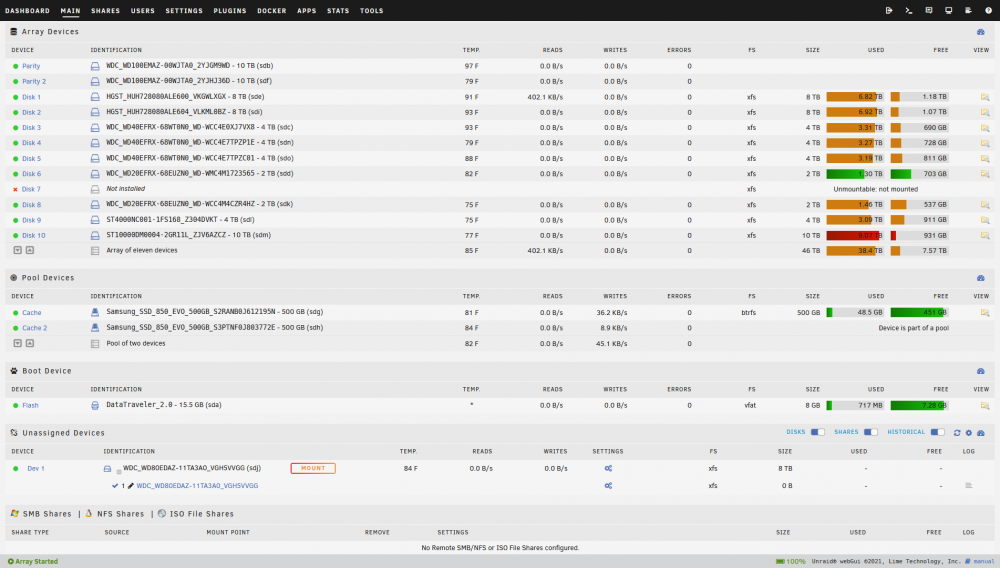Click pool totals up-arrow toggle

coord(29,344)
